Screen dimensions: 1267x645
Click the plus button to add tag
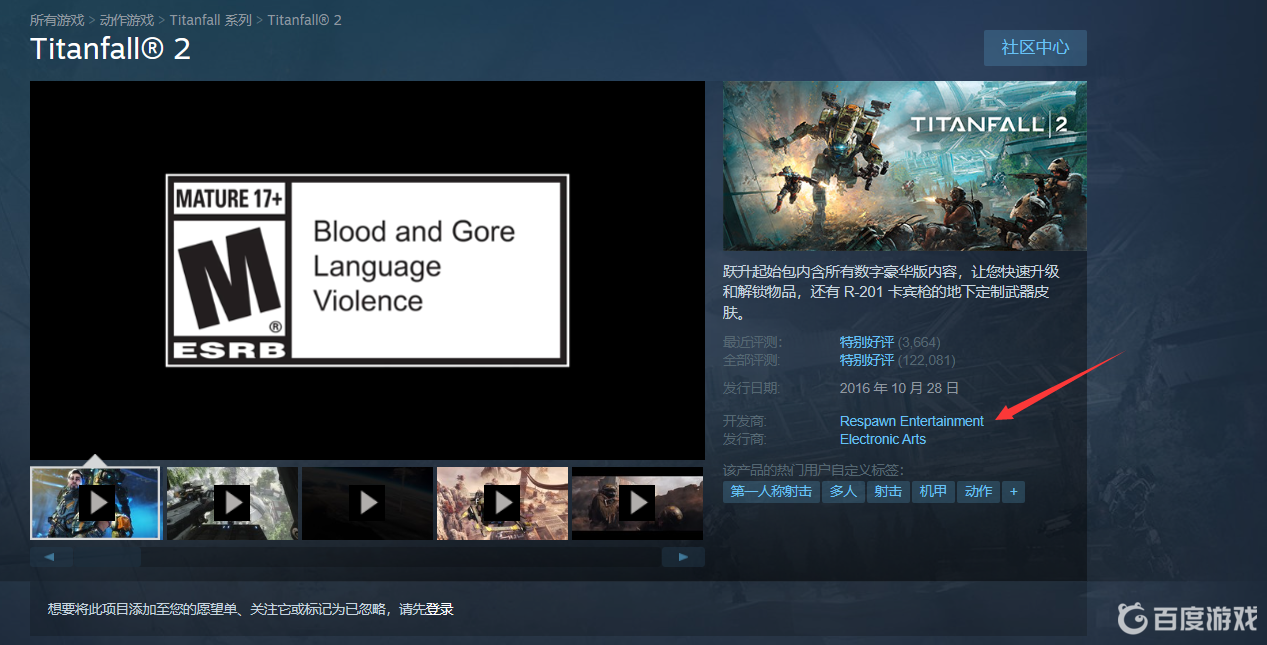click(x=1013, y=491)
